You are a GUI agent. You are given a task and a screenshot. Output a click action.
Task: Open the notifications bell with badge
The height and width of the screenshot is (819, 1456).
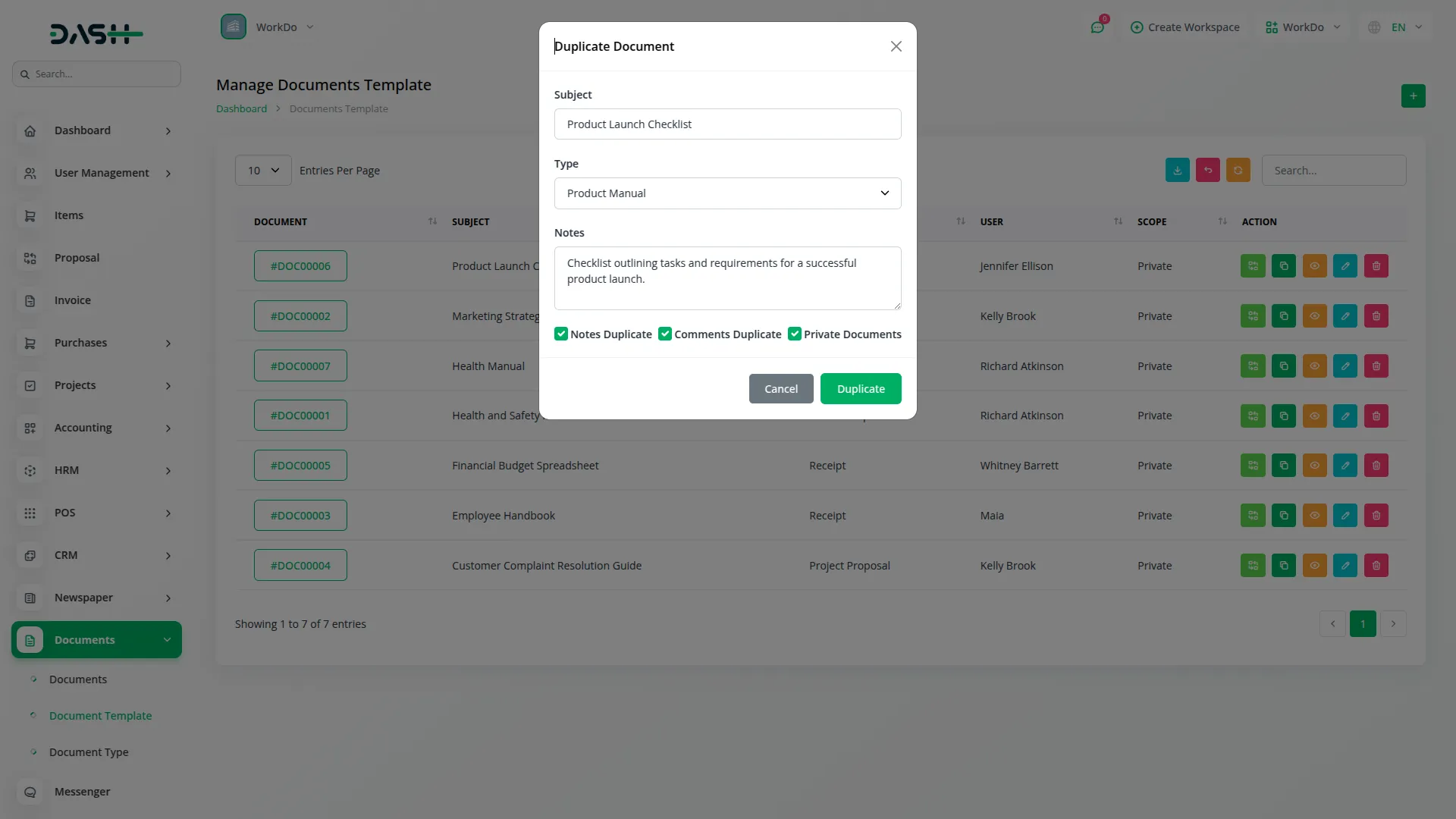point(1098,27)
